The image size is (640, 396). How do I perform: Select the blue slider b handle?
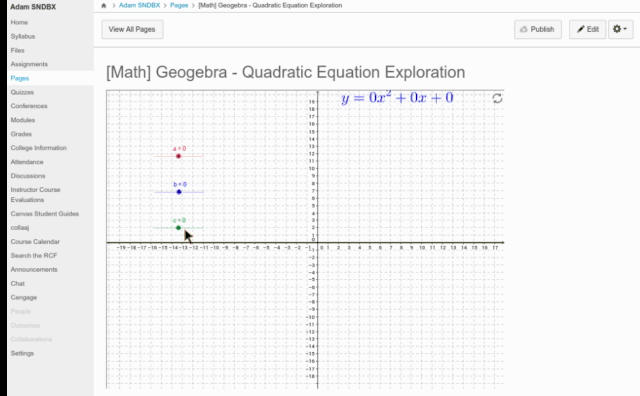point(179,192)
